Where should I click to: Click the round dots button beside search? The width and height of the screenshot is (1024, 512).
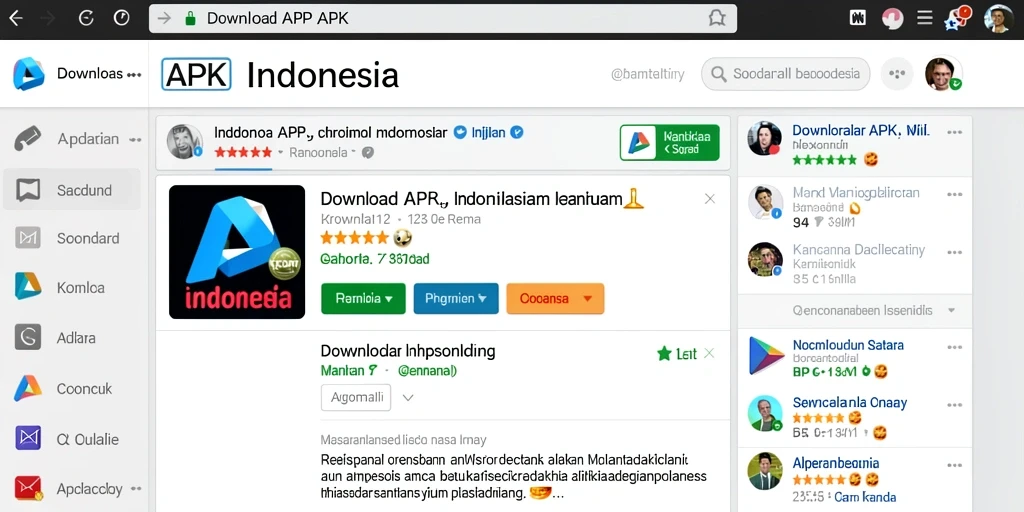point(897,74)
